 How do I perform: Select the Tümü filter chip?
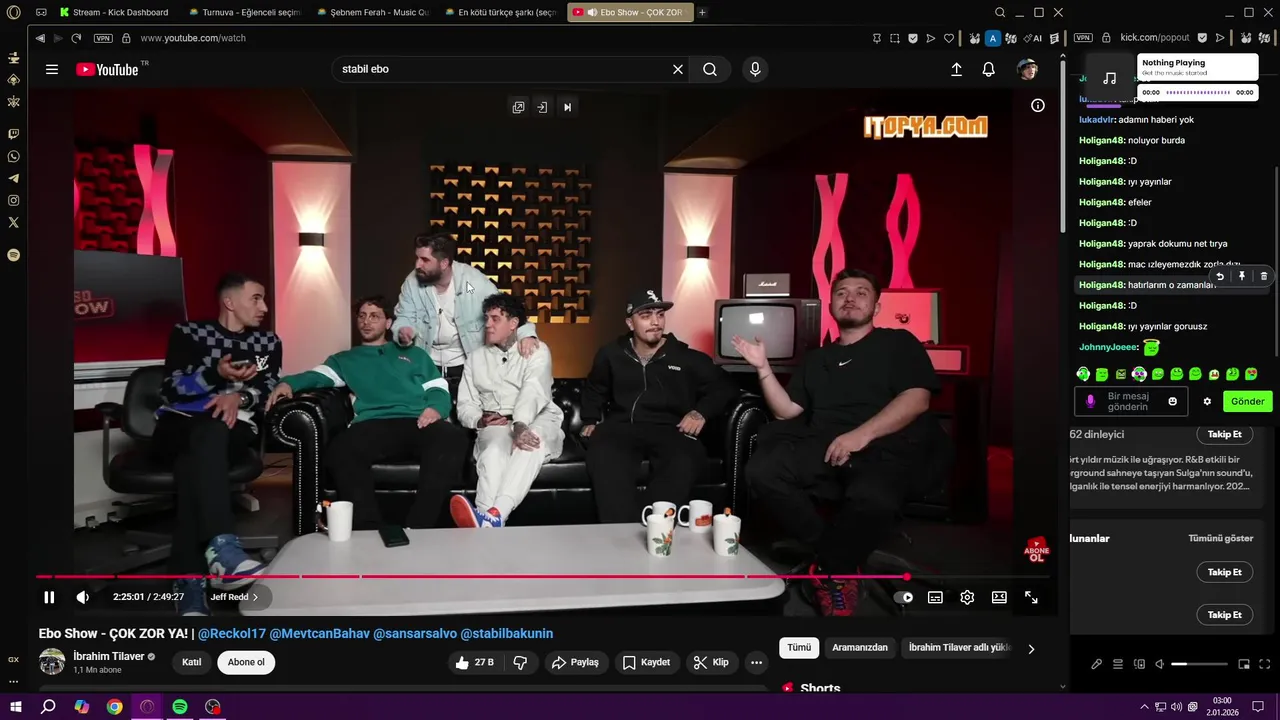pyautogui.click(x=799, y=648)
